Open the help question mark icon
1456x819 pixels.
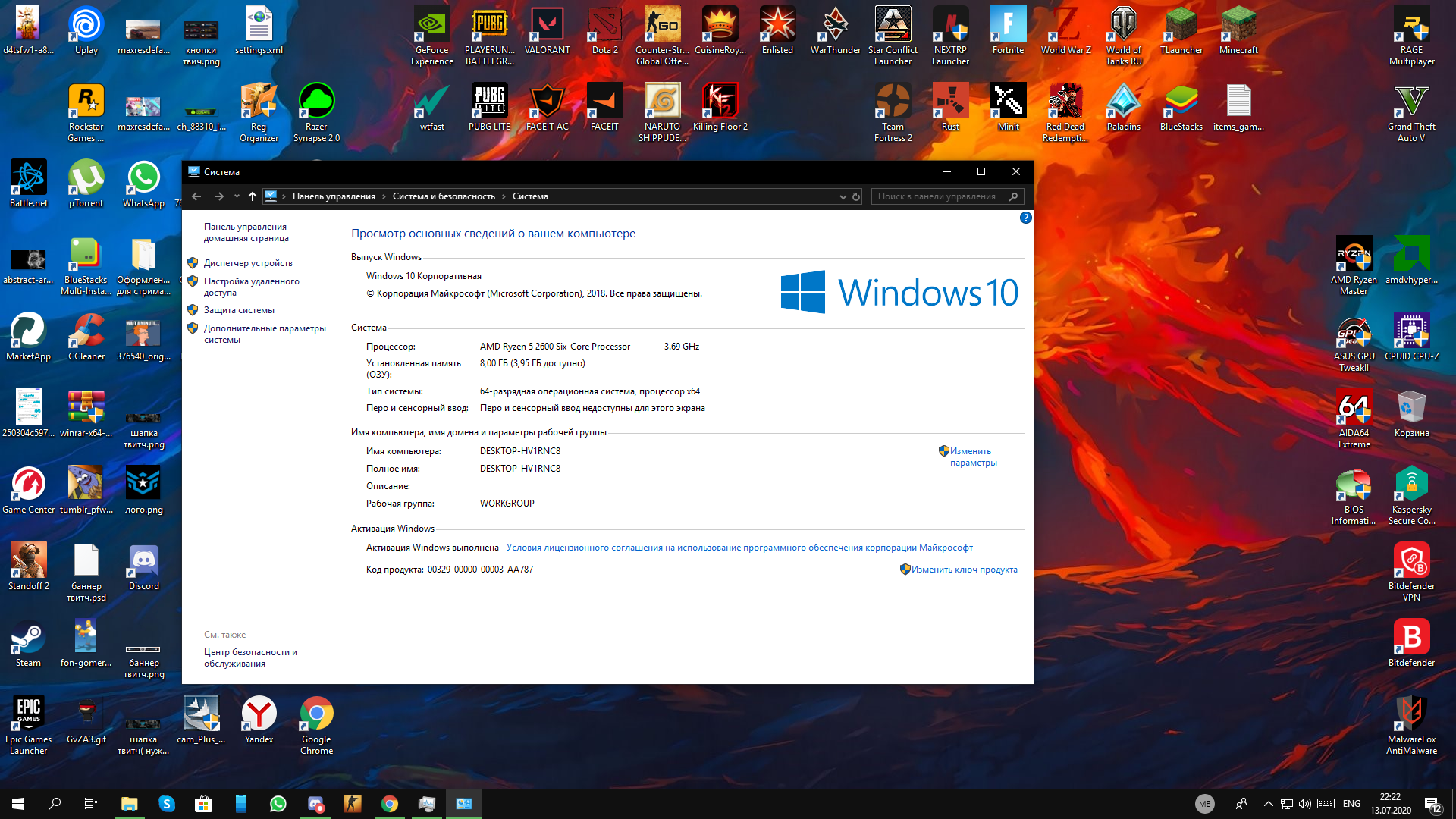pyautogui.click(x=1025, y=218)
